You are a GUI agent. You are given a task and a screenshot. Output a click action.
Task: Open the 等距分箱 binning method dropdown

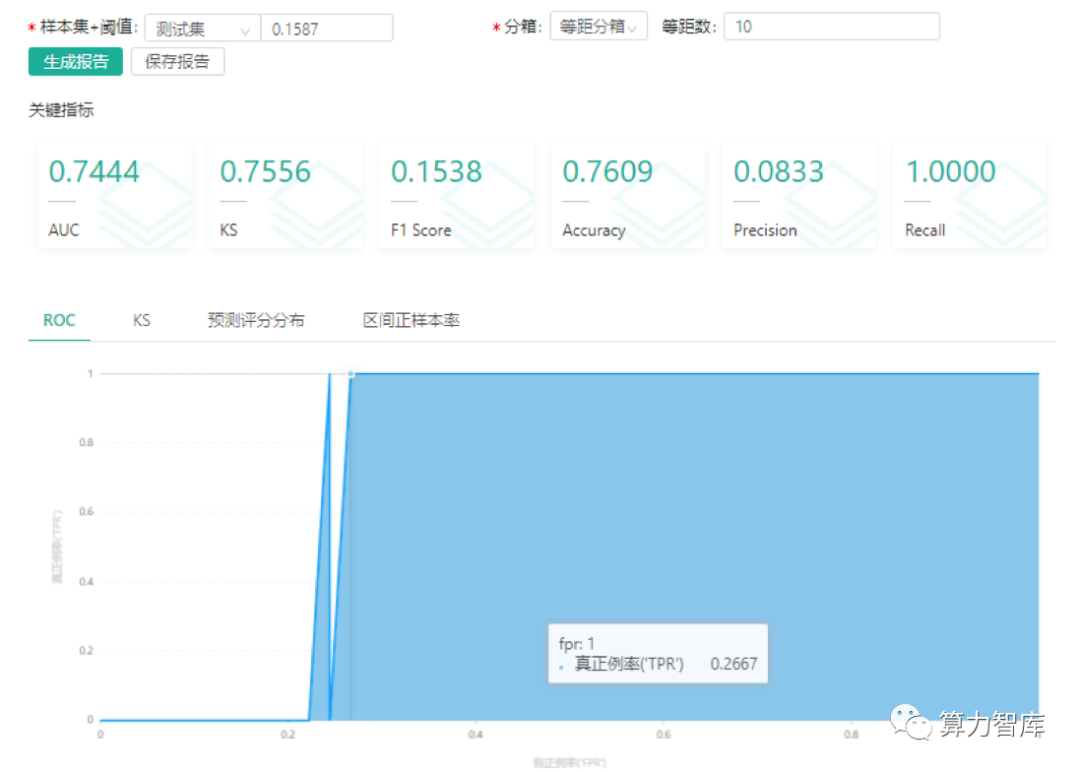(x=598, y=26)
